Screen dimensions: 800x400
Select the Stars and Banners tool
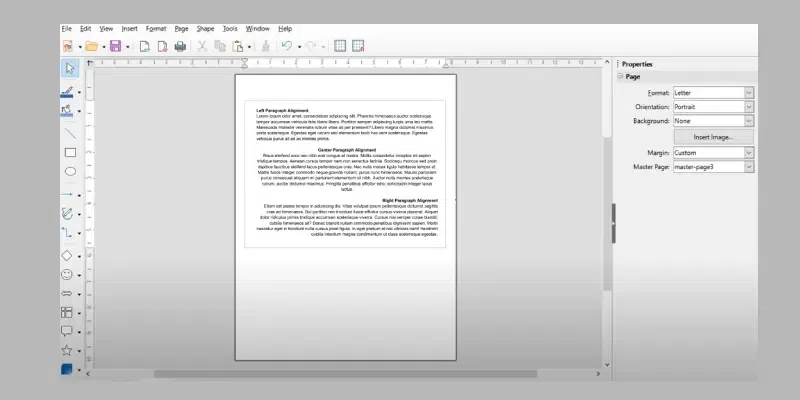click(x=67, y=351)
